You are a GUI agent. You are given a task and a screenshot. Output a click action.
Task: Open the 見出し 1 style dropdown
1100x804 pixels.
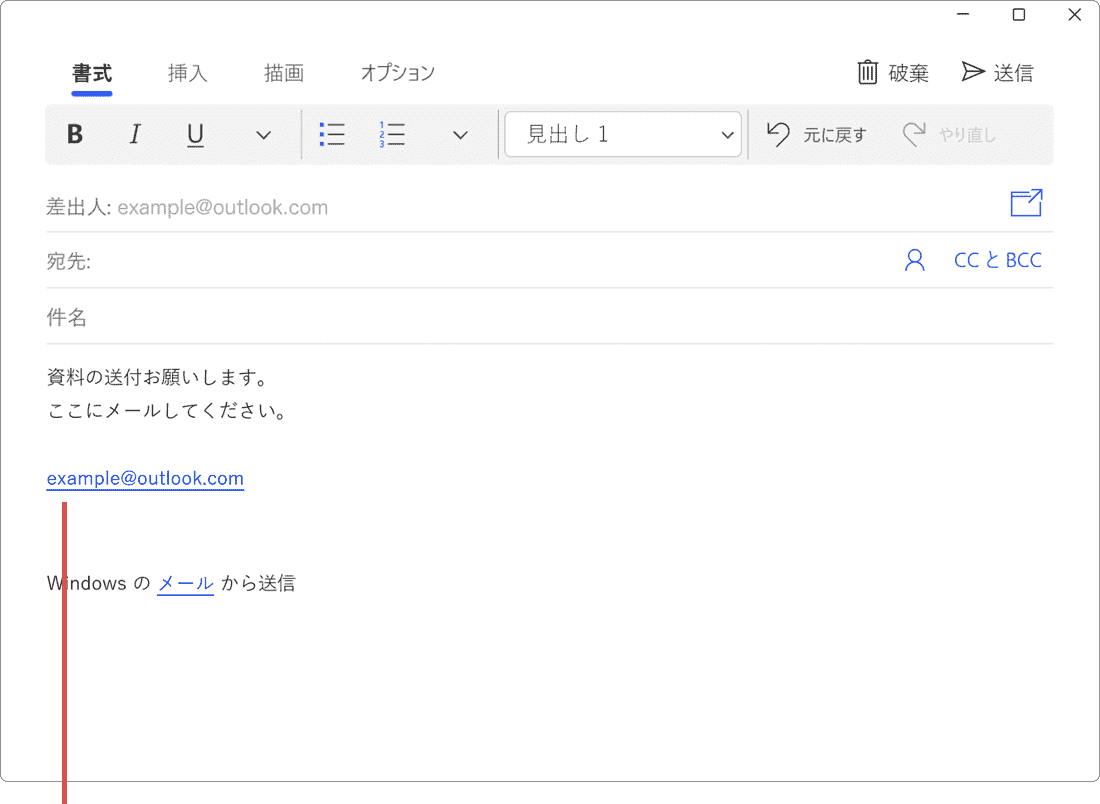623,135
